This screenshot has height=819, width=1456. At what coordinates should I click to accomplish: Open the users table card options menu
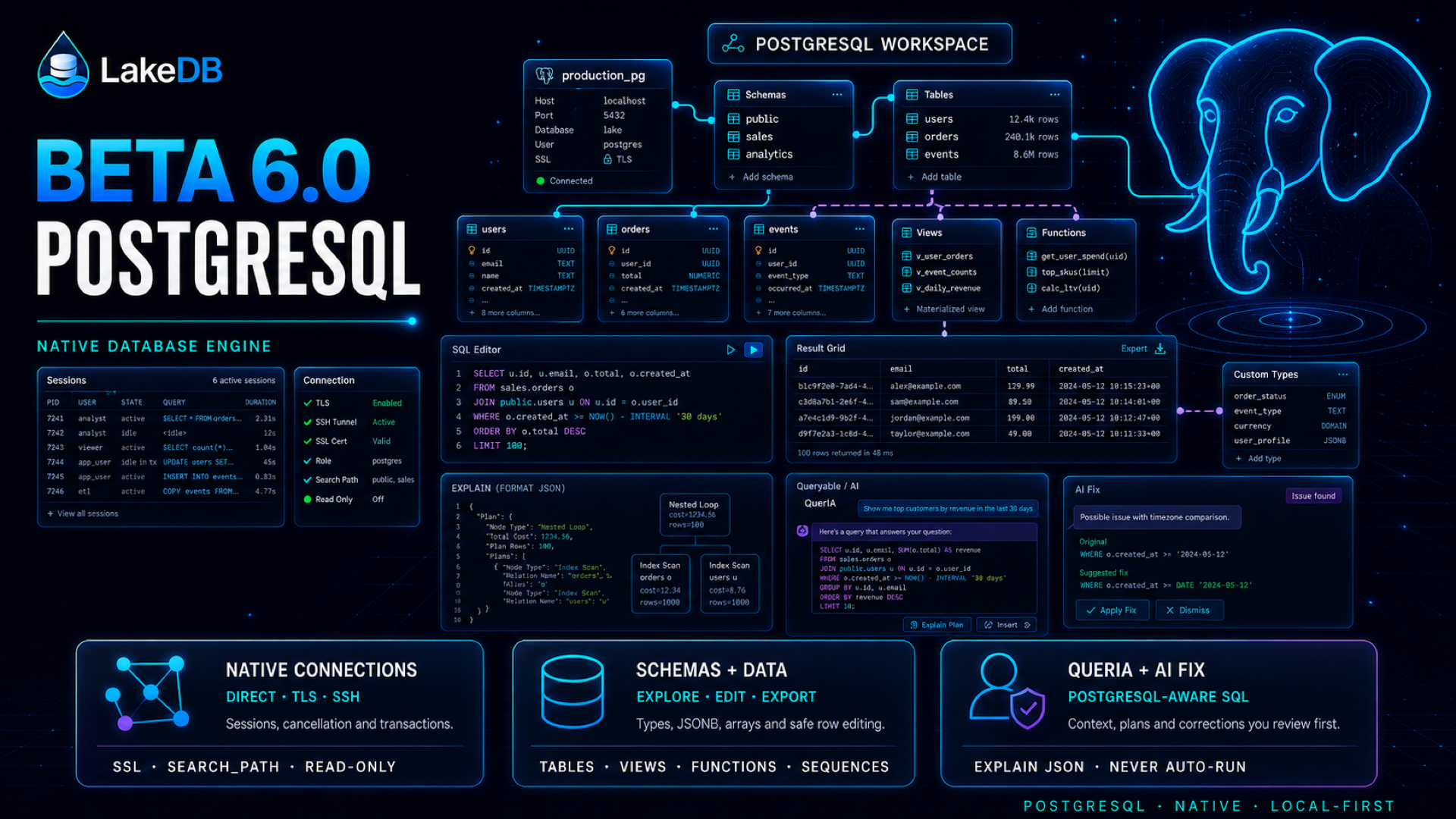pyautogui.click(x=569, y=229)
